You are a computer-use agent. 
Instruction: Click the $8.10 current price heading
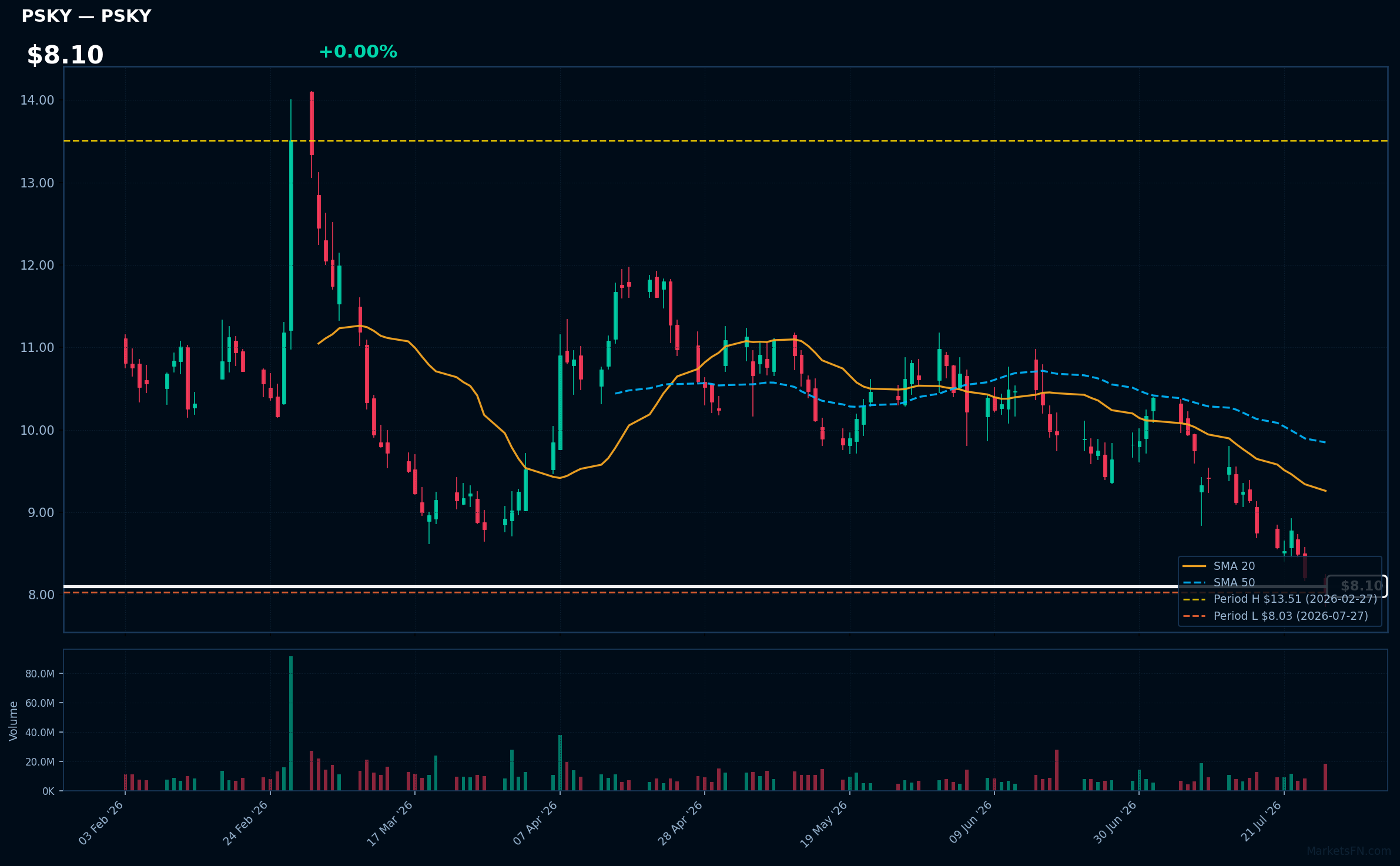coord(65,55)
